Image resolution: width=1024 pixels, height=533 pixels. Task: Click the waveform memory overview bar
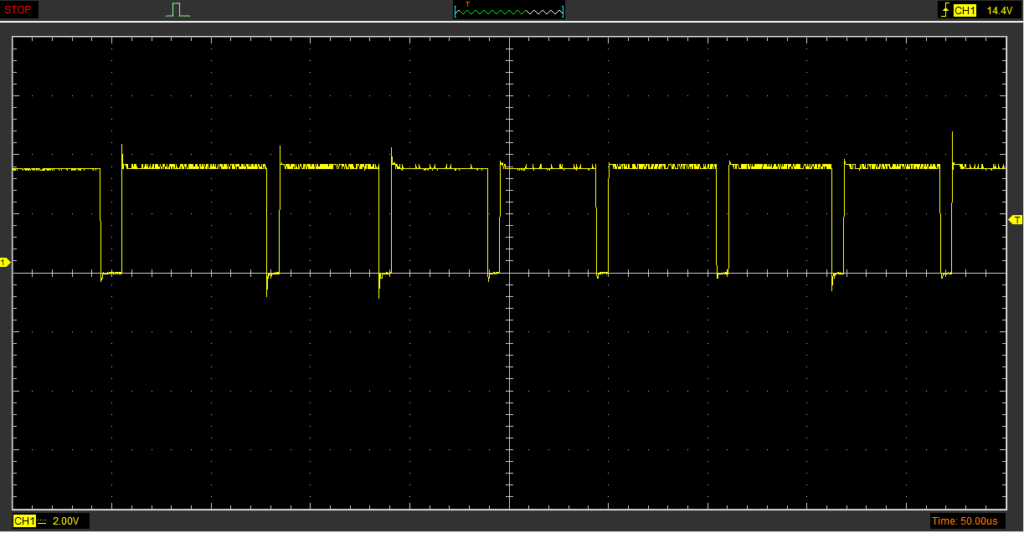tap(509, 12)
